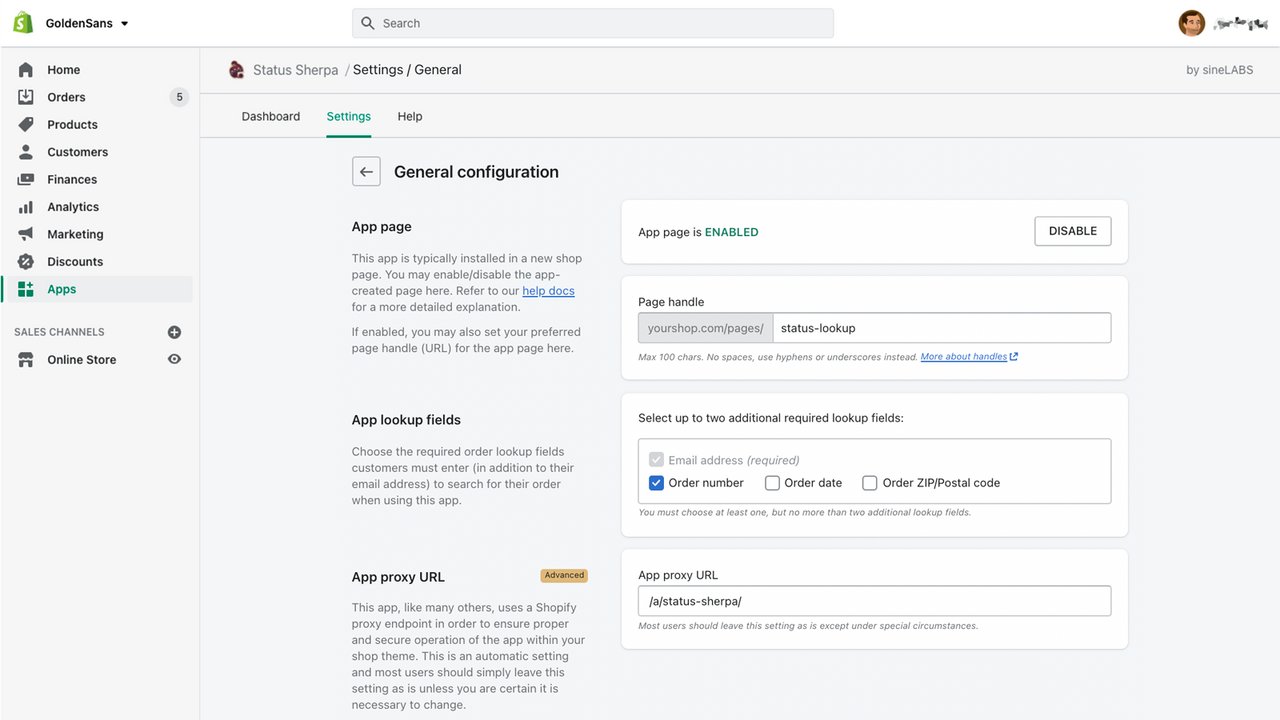The width and height of the screenshot is (1280, 720).
Task: Click the Products tag icon
Action: (26, 125)
